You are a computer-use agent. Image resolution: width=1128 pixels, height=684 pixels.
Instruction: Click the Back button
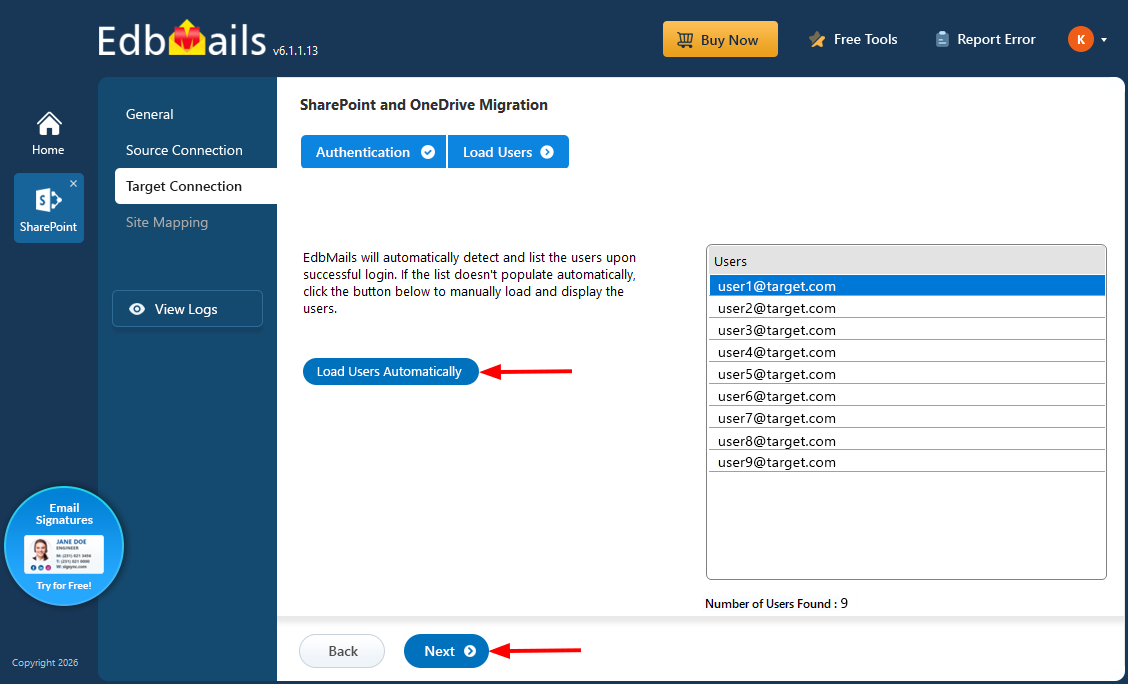pyautogui.click(x=342, y=651)
